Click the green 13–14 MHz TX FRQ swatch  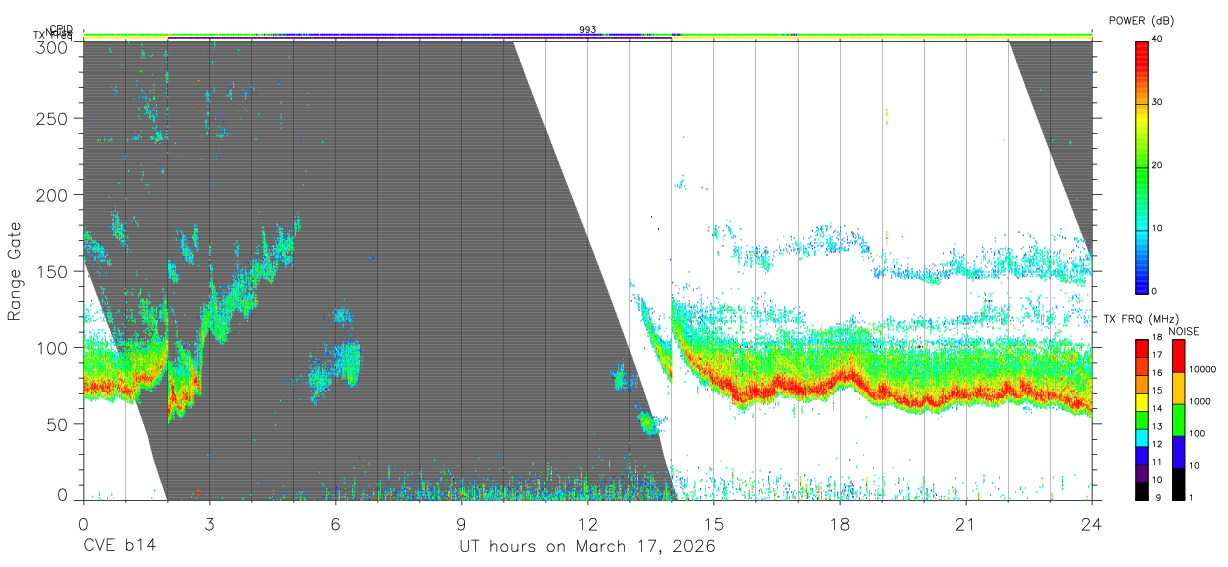coord(1141,419)
